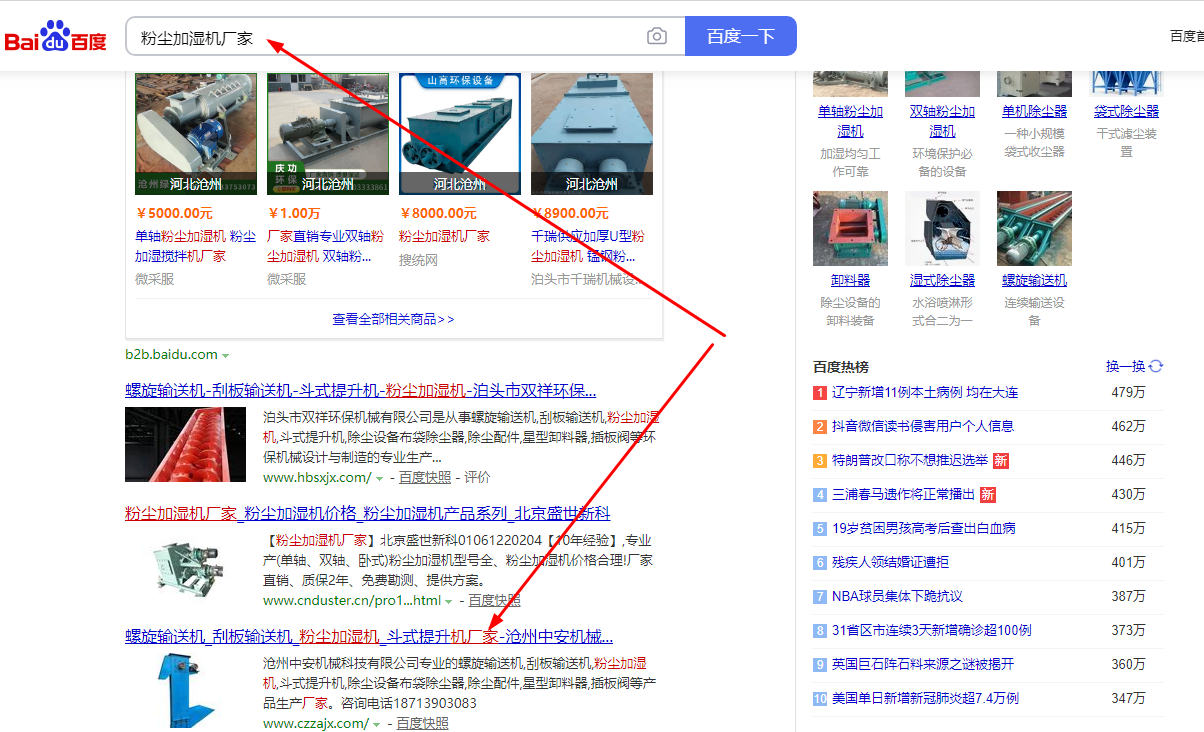
Task: Open 查看全部相关商品 link
Action: pos(393,319)
